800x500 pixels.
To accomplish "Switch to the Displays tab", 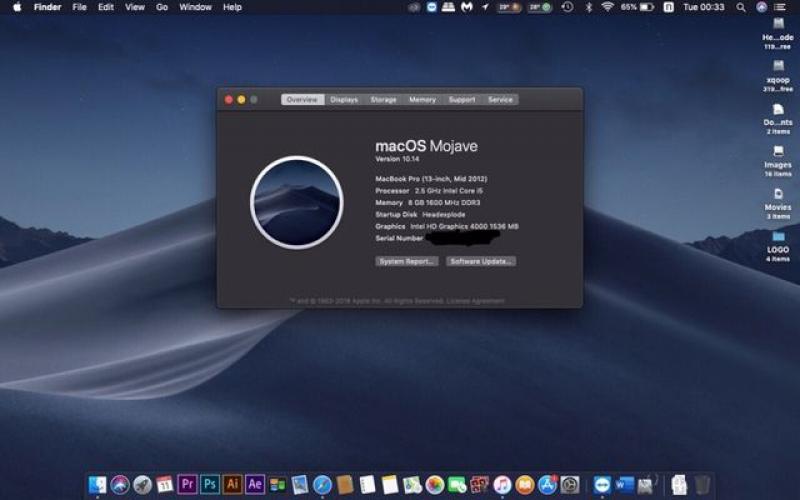I will (x=344, y=100).
